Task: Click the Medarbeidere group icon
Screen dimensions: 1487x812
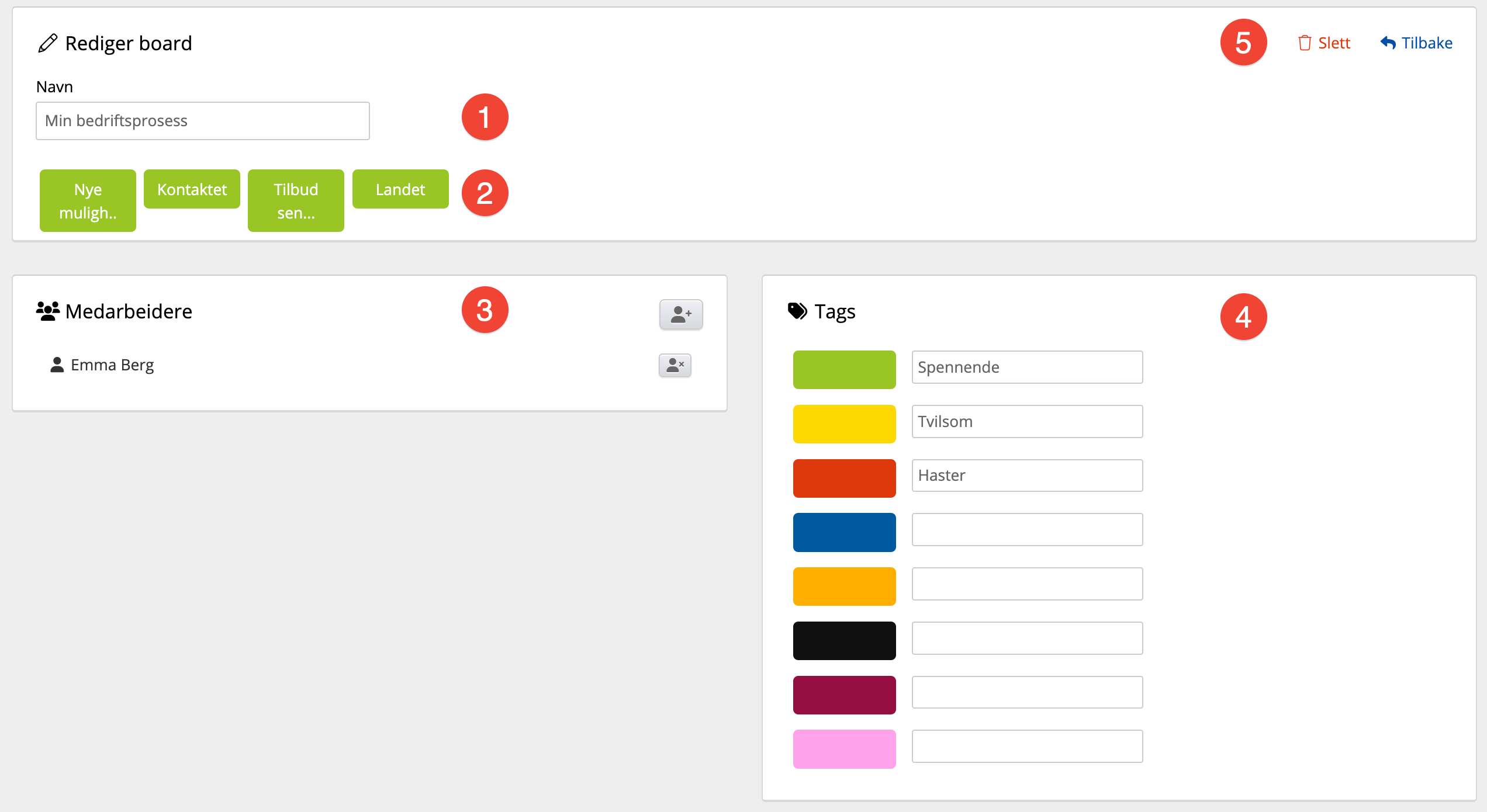Action: (x=47, y=311)
